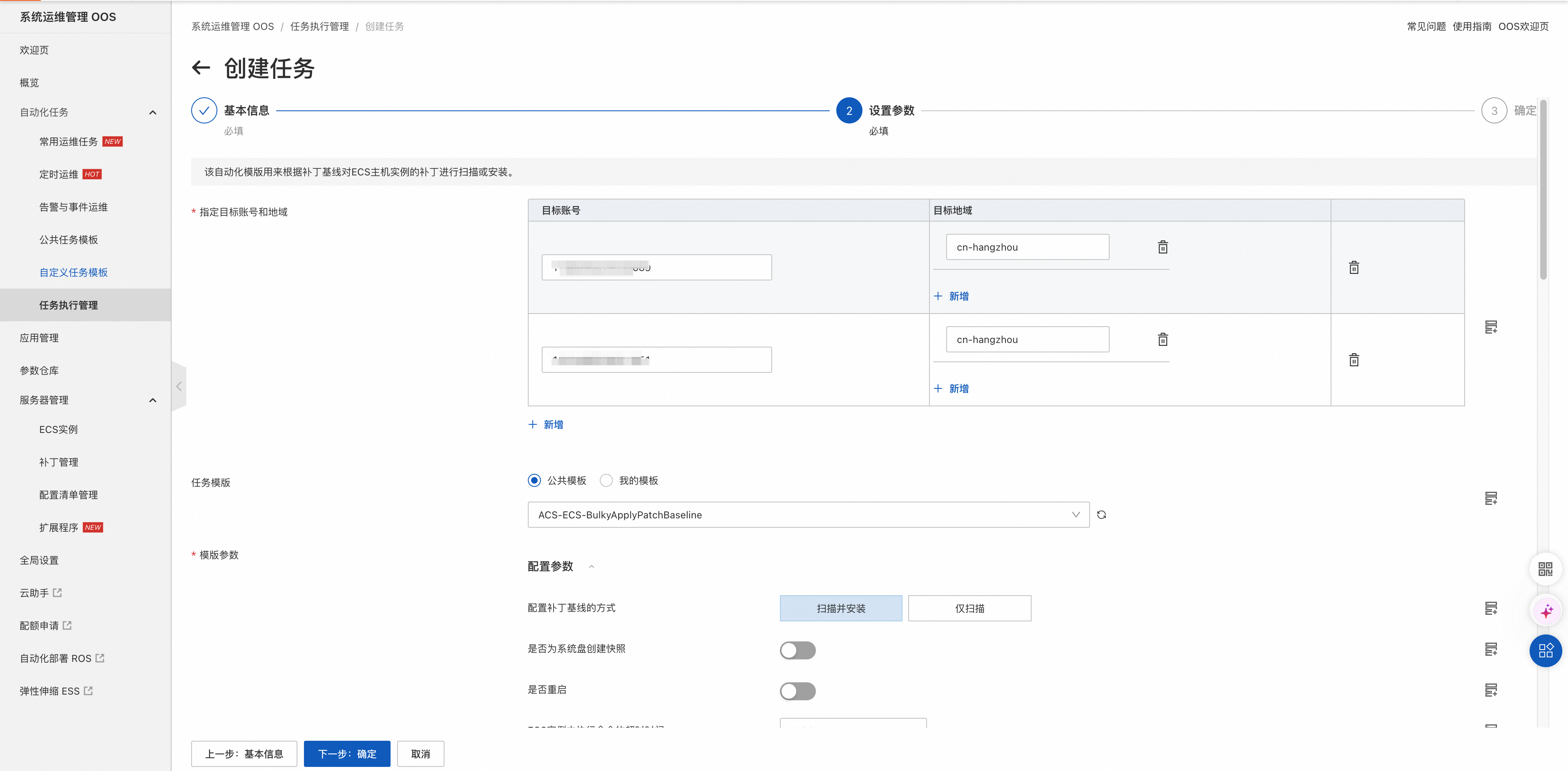Open the ACS-ECS-BulkyApplyPatchBaseline template dropdown
This screenshot has height=771, width=1568.
click(809, 515)
